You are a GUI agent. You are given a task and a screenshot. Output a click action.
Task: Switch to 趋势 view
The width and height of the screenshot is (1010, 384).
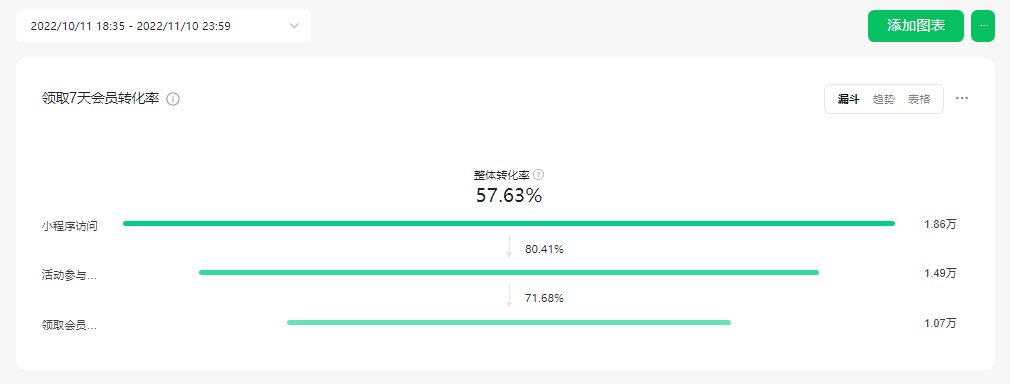884,99
